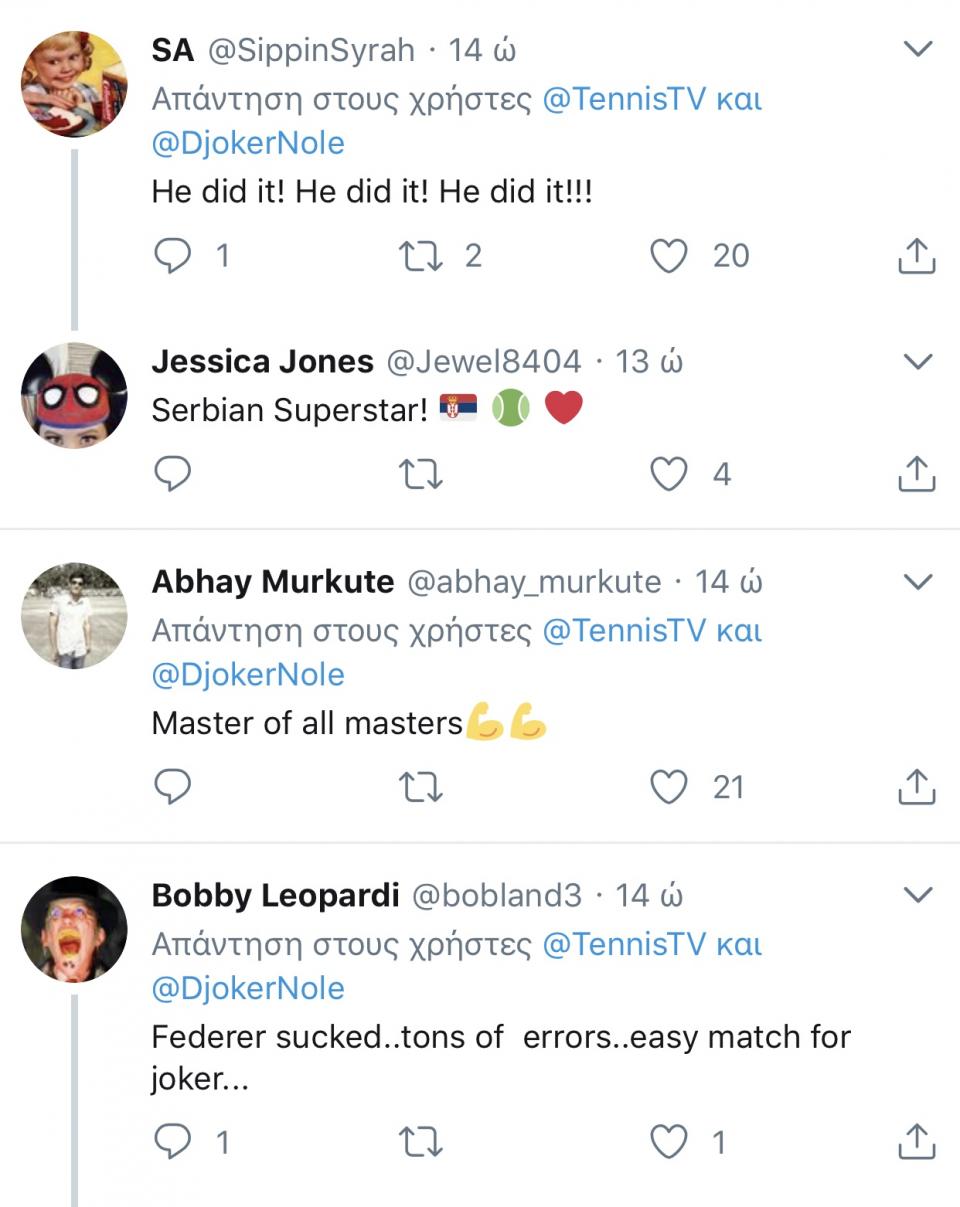Retweet Bobby Leopardi's Federer tweet
Viewport: 960px width, 1207px height.
coord(420,1141)
